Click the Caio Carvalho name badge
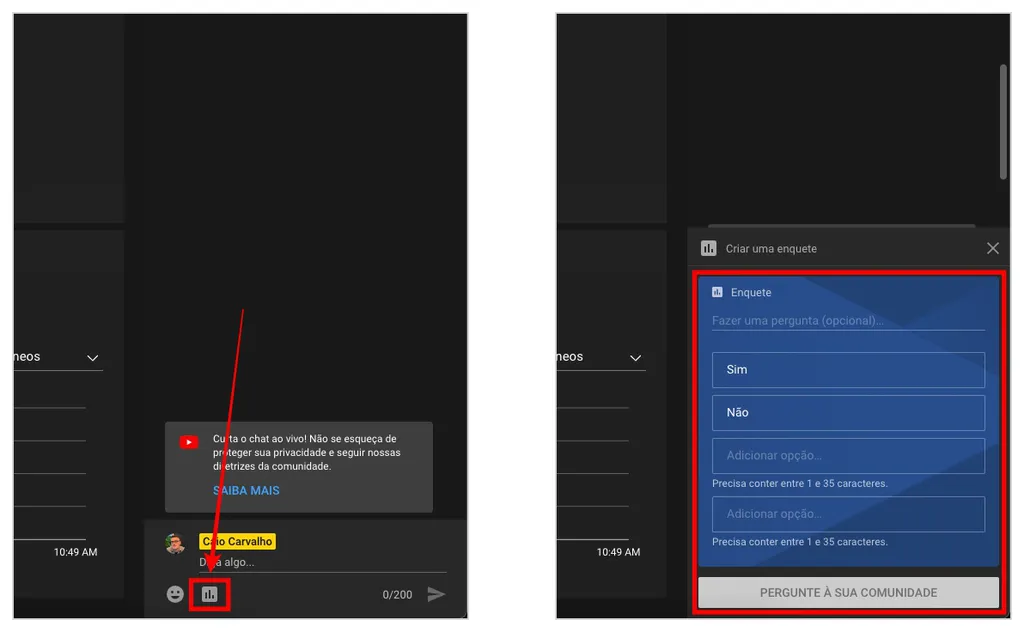Viewport: 1024px width, 632px height. point(237,541)
